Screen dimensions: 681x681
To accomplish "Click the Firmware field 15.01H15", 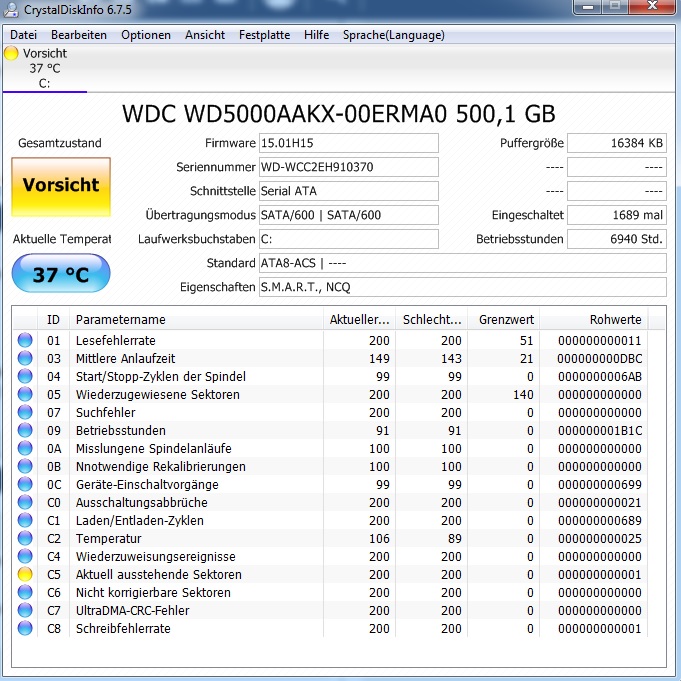I will pos(349,143).
